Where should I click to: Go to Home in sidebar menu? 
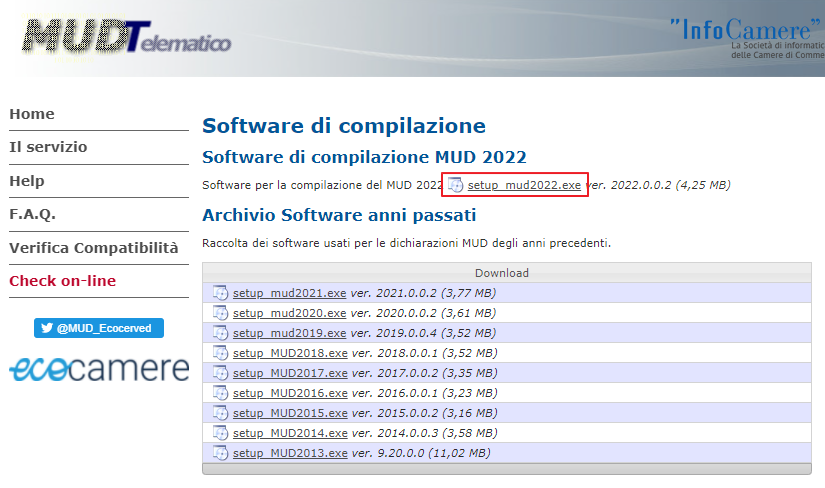32,114
